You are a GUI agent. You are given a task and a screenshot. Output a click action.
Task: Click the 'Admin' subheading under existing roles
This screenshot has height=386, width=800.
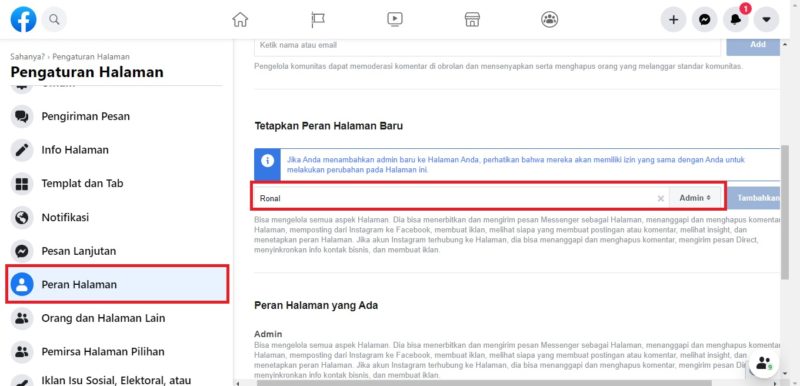[268, 334]
